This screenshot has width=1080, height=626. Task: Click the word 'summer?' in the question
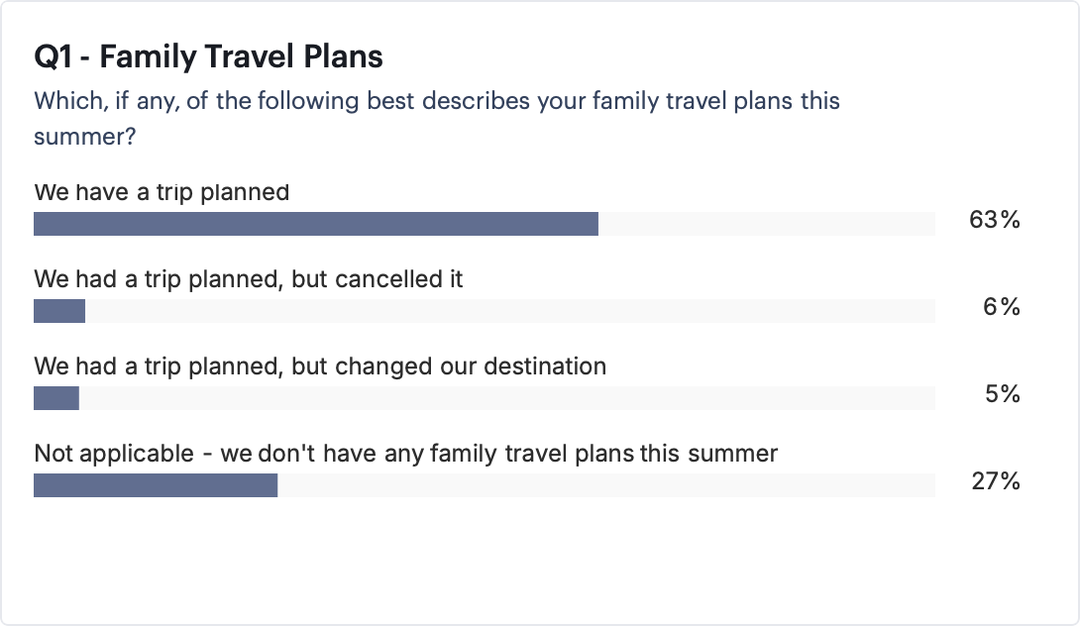(x=85, y=136)
